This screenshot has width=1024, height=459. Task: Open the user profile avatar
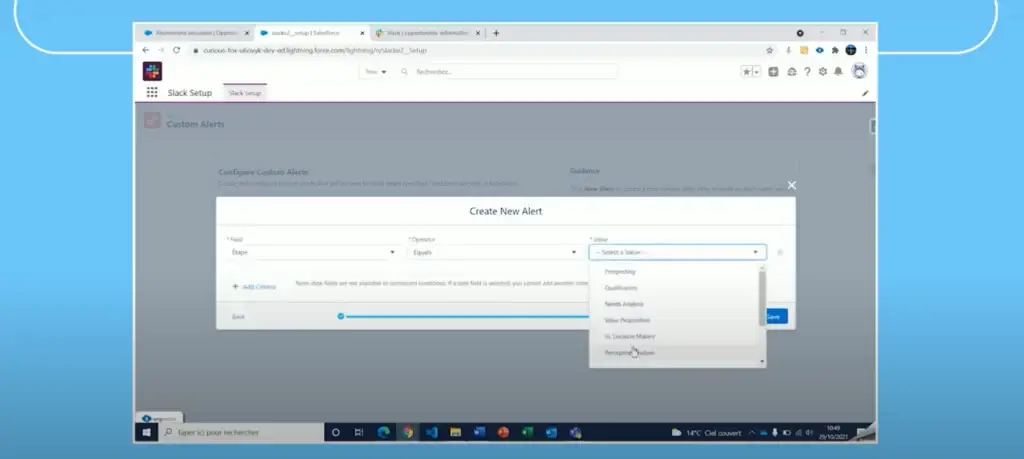(859, 71)
